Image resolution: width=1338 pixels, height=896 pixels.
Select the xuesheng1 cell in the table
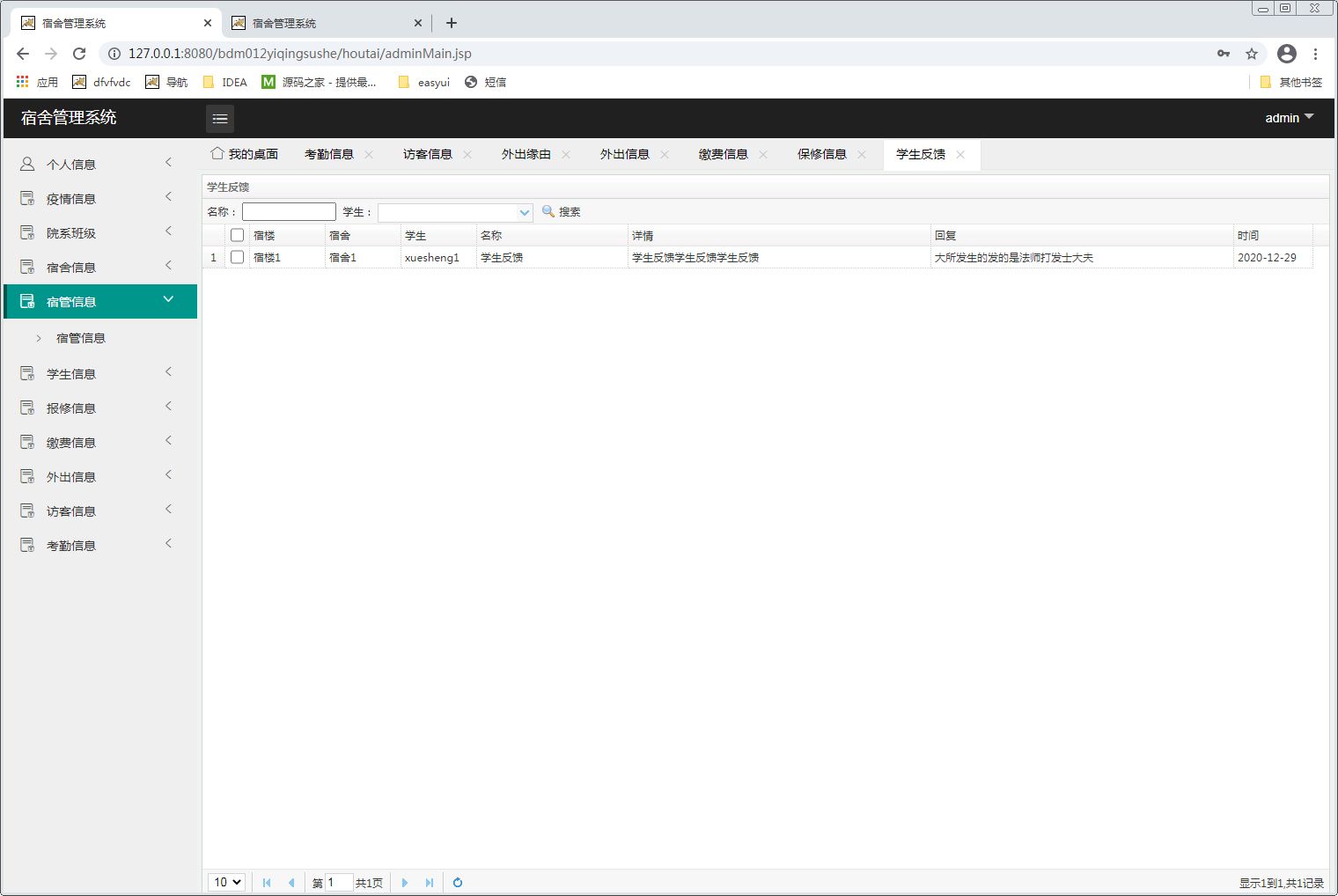pos(438,257)
